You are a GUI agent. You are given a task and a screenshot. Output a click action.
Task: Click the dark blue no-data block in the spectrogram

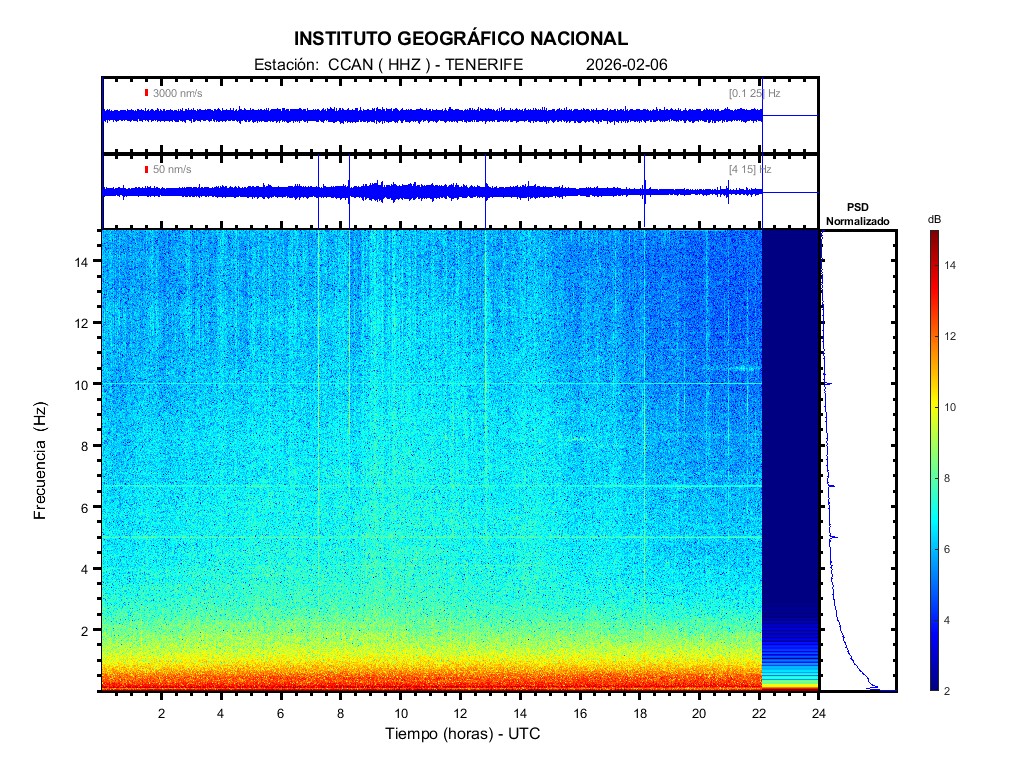tap(790, 420)
